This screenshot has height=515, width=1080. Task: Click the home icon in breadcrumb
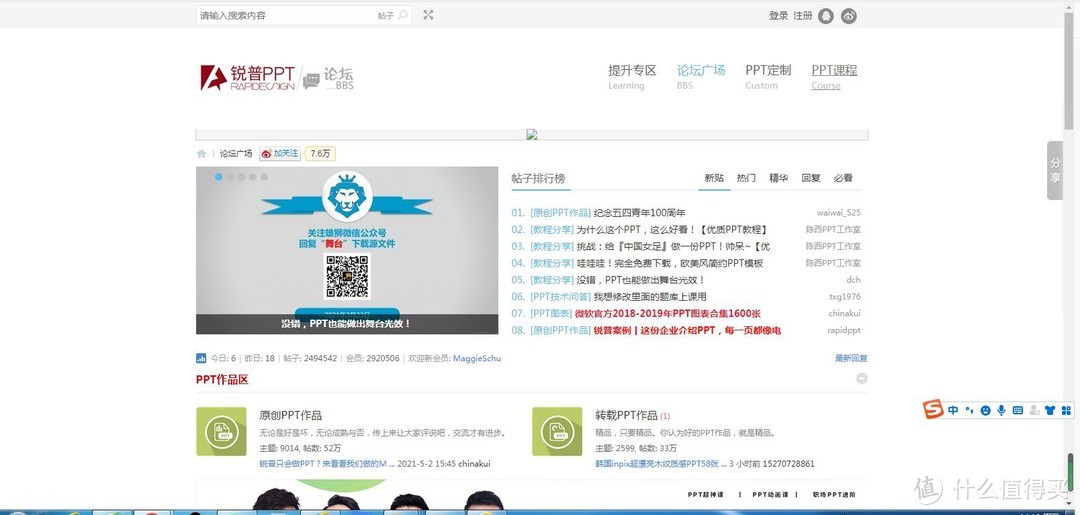pyautogui.click(x=201, y=154)
